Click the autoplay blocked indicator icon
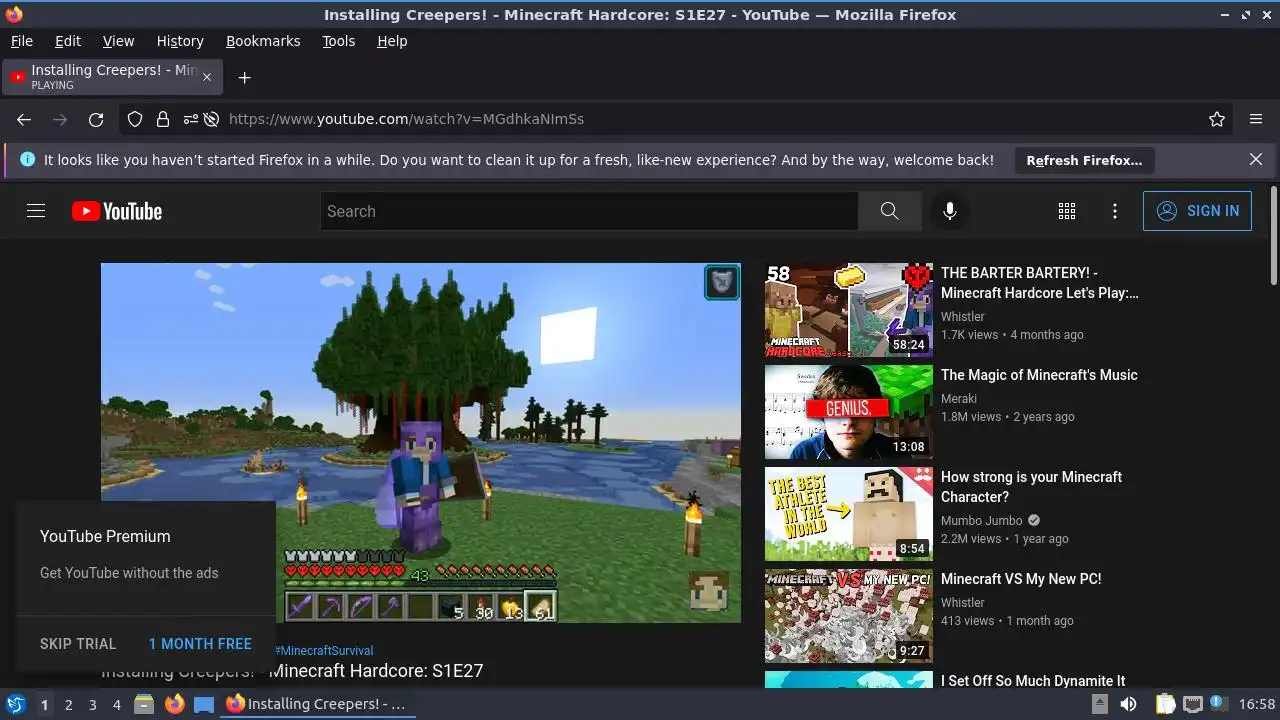Image resolution: width=1280 pixels, height=720 pixels. [x=211, y=119]
